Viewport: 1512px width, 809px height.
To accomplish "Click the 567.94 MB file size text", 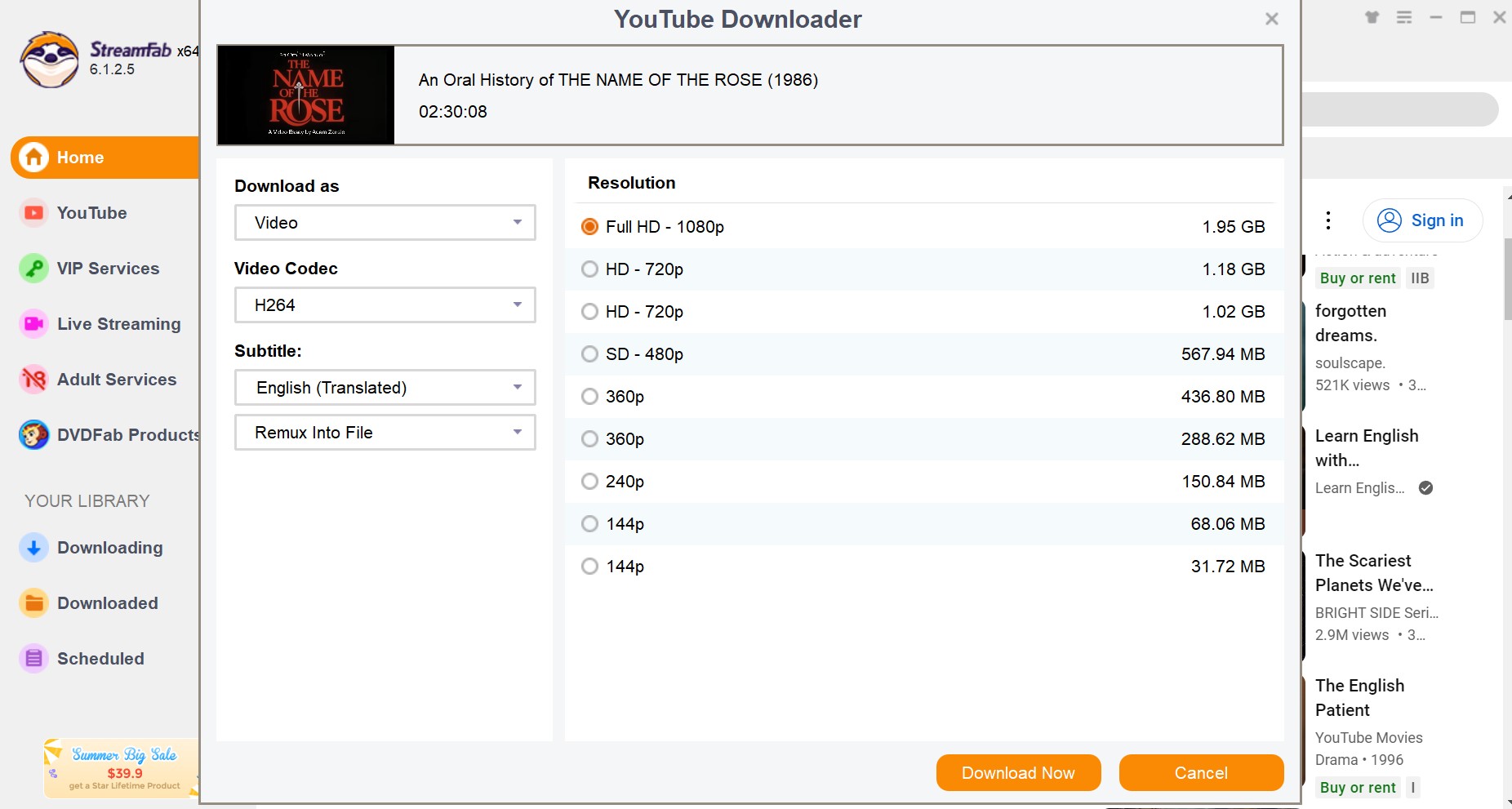I will tap(1223, 354).
